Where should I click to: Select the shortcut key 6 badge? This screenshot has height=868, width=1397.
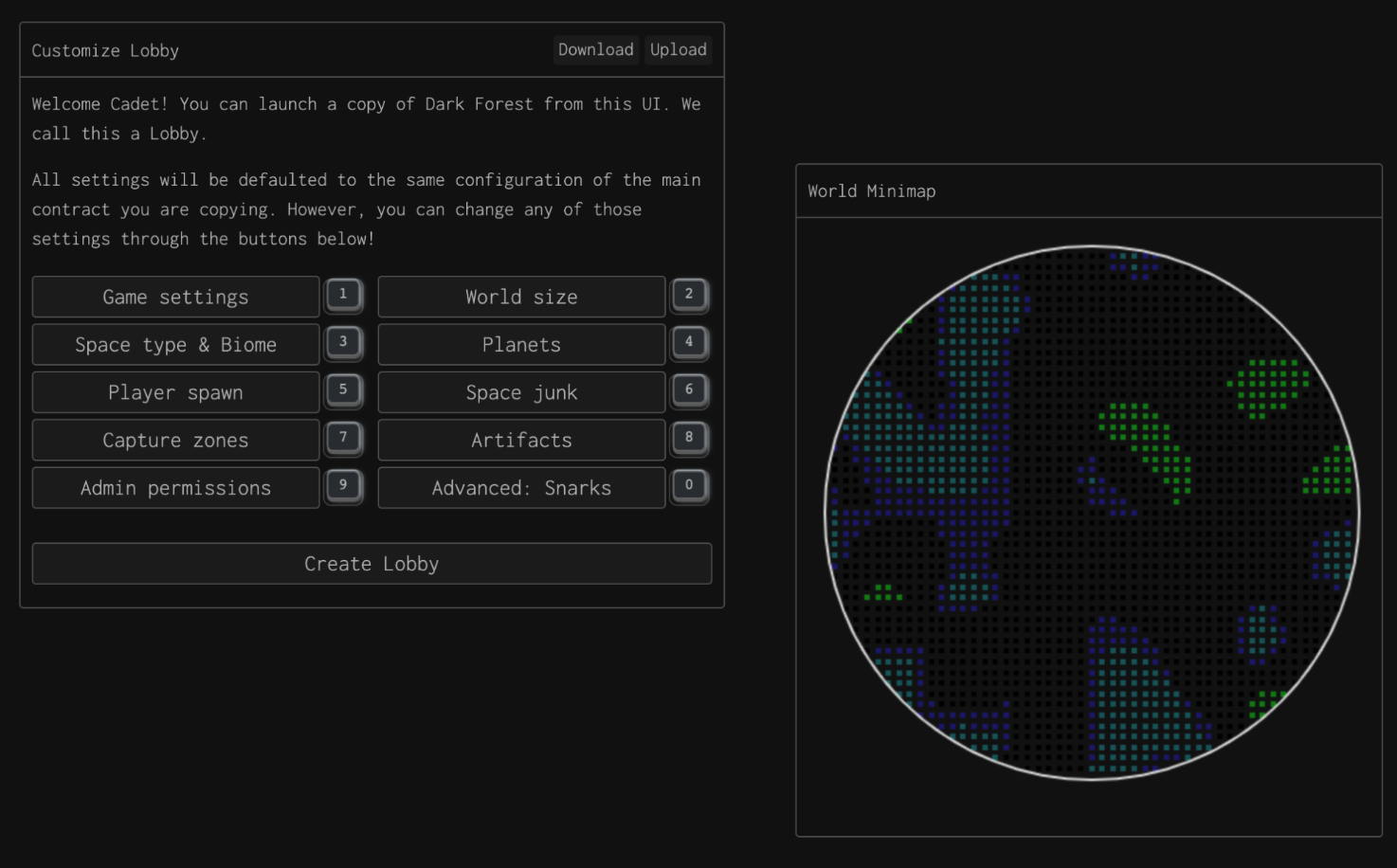click(x=689, y=390)
